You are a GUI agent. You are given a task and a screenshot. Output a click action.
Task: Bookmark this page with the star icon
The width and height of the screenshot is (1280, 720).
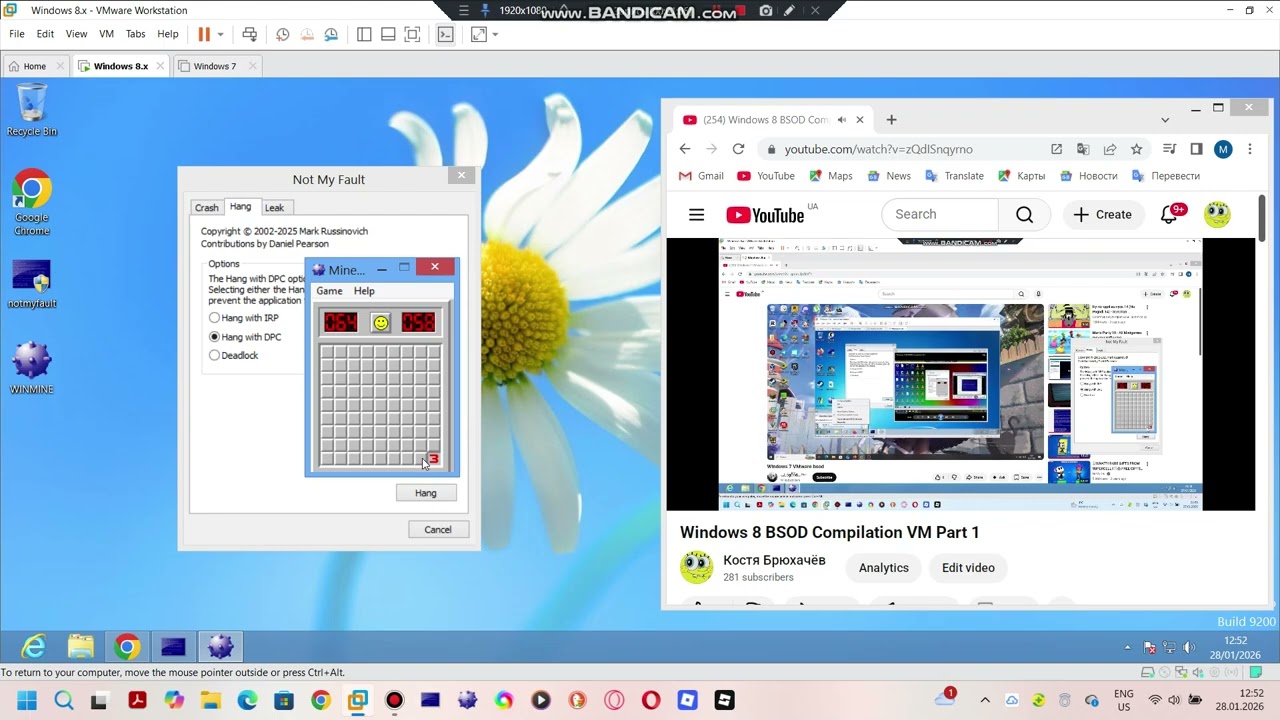coord(1136,149)
